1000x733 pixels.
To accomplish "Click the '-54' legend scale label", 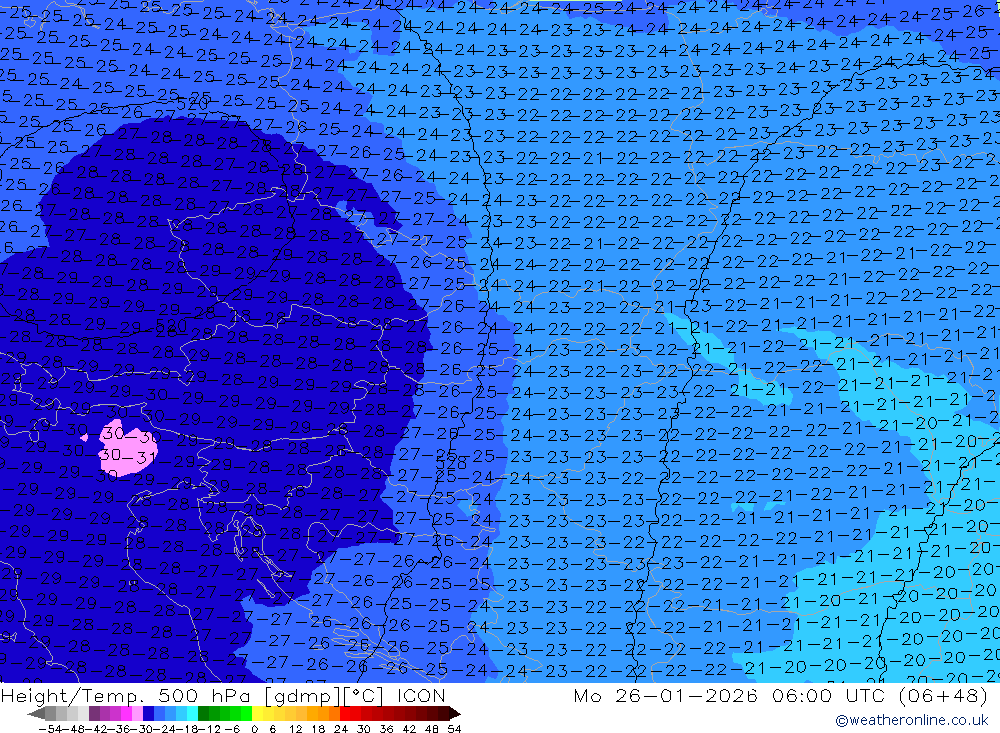I will 50,729.
